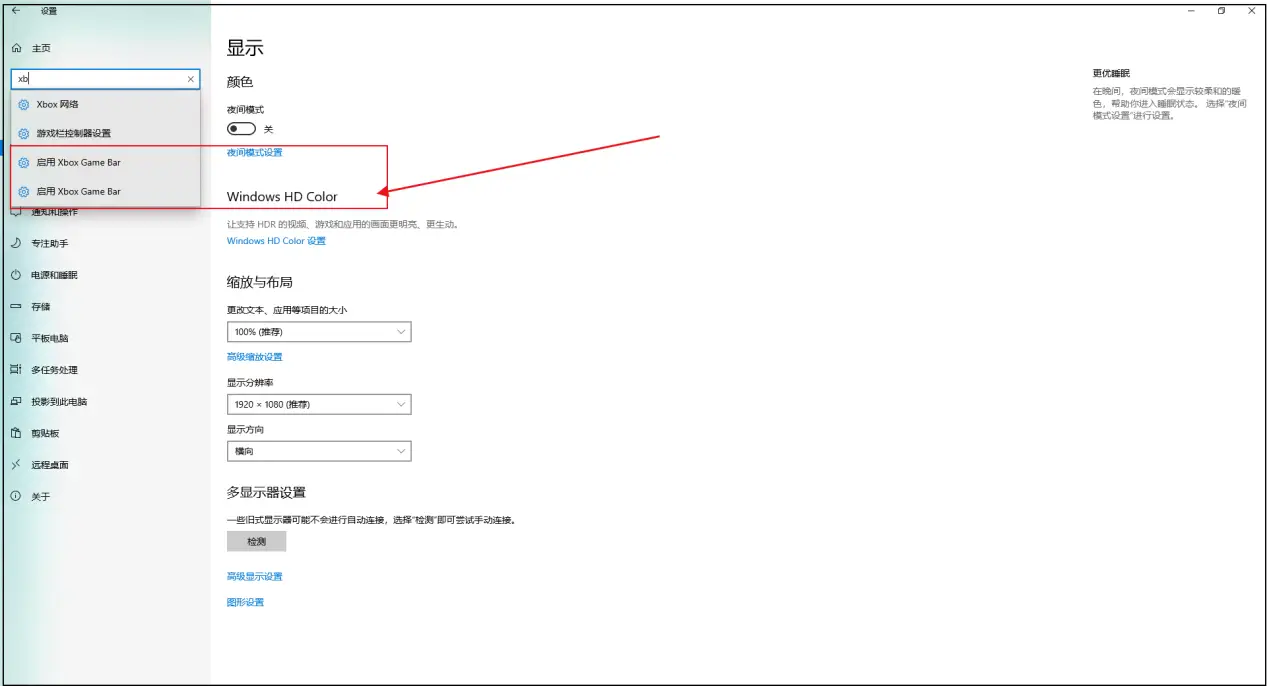This screenshot has width=1267, height=686.
Task: Open the 主页 home page
Action: tap(30, 48)
